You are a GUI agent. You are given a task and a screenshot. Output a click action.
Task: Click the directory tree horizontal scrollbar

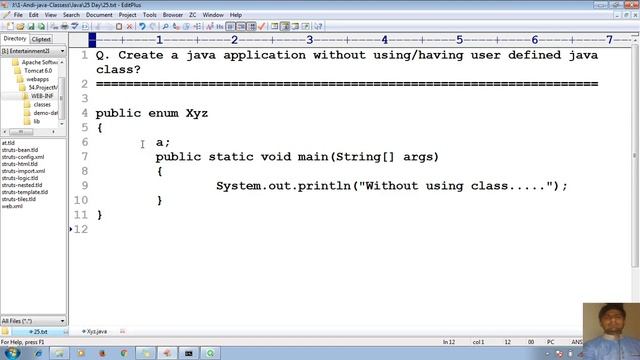point(29,132)
